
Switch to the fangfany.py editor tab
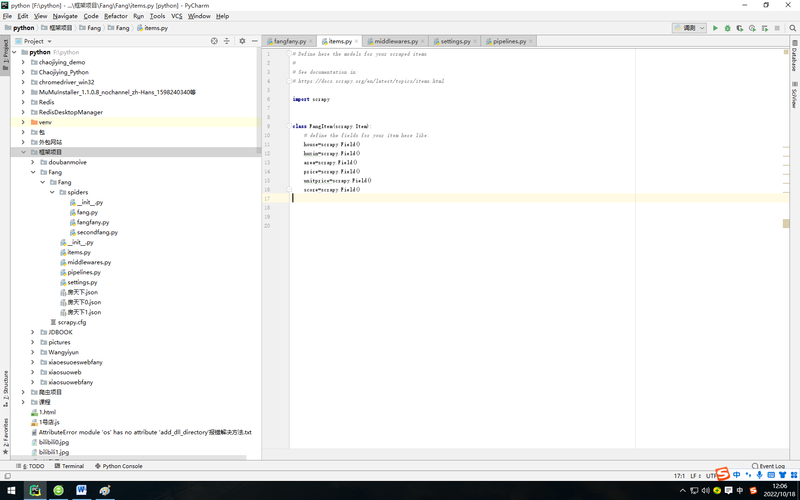[x=290, y=41]
